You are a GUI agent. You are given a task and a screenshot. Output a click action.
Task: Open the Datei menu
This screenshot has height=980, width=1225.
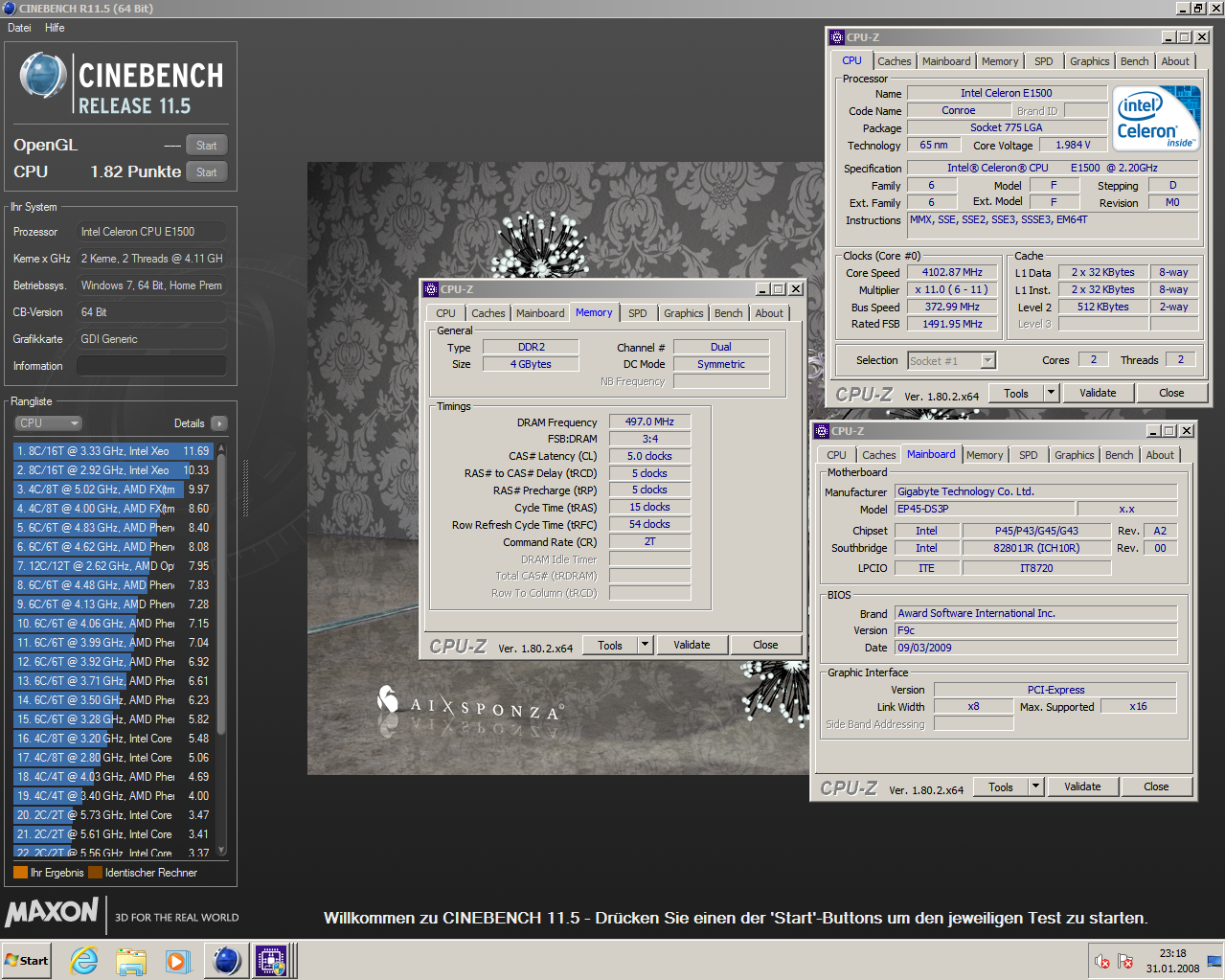tap(19, 28)
